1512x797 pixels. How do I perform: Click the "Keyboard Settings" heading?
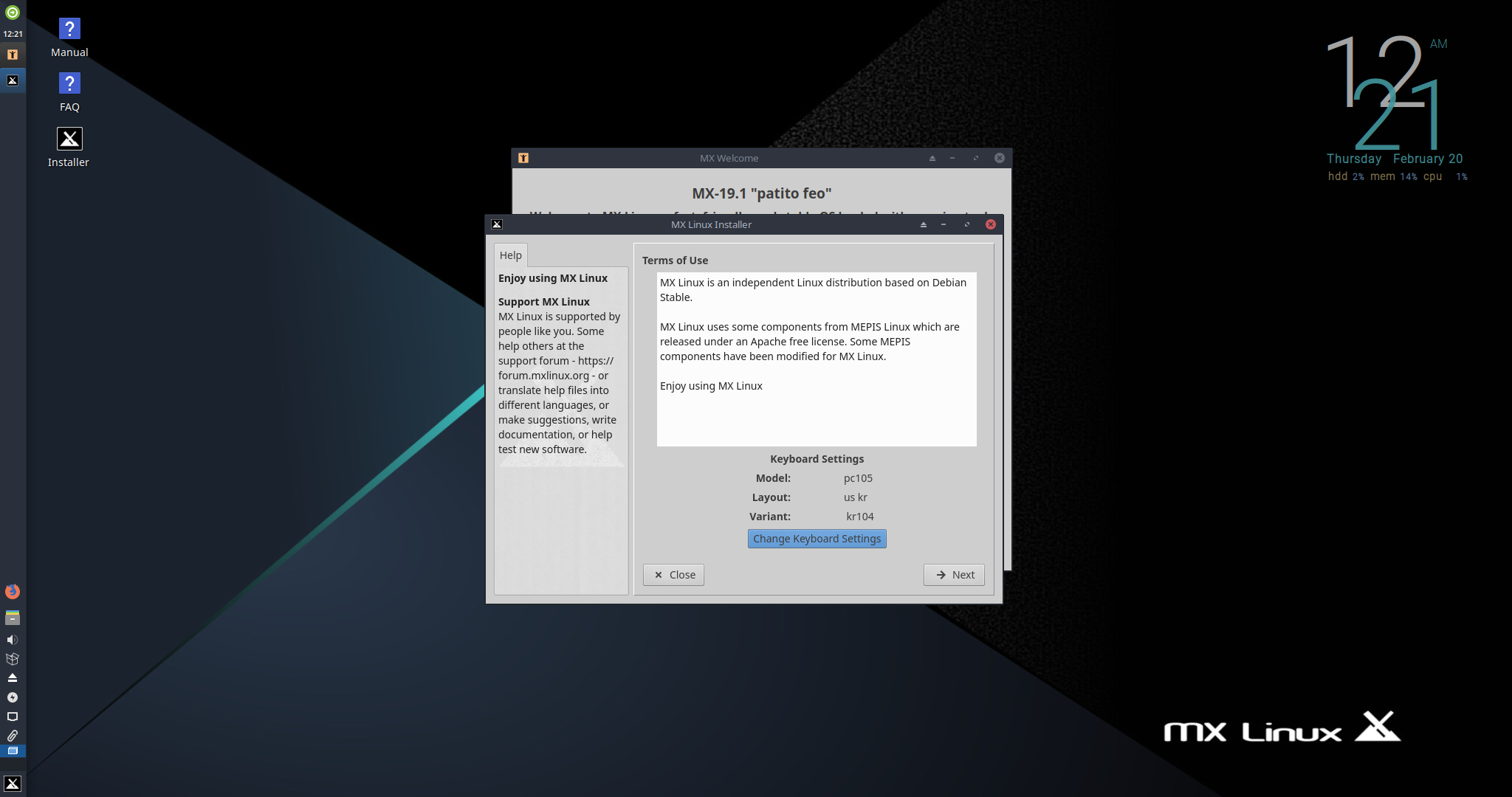click(817, 459)
